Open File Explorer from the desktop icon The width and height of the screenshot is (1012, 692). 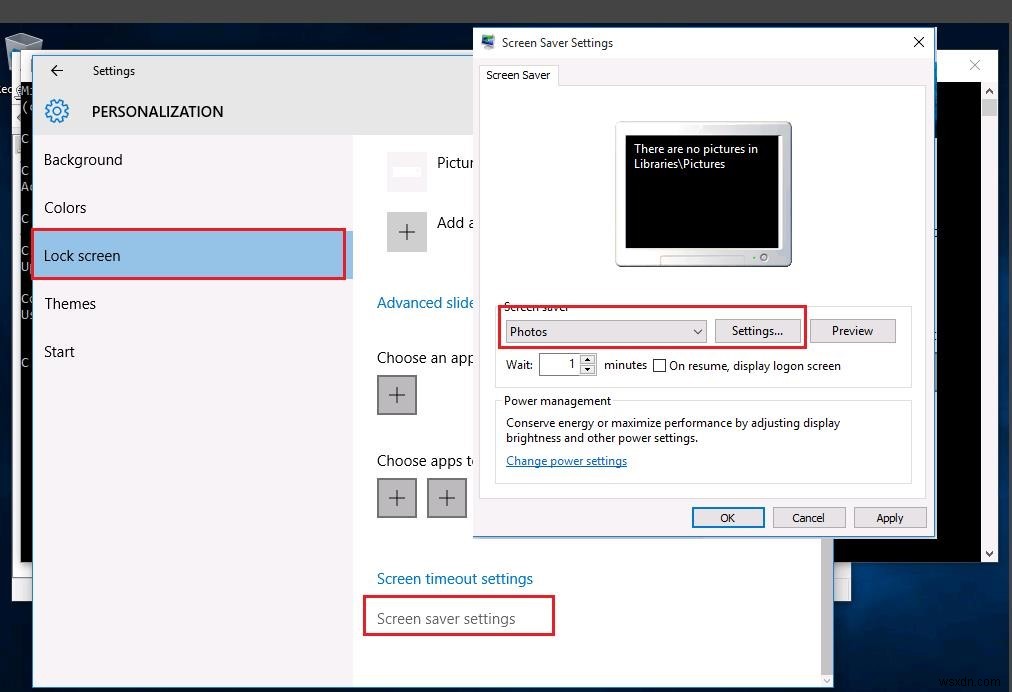tap(22, 48)
